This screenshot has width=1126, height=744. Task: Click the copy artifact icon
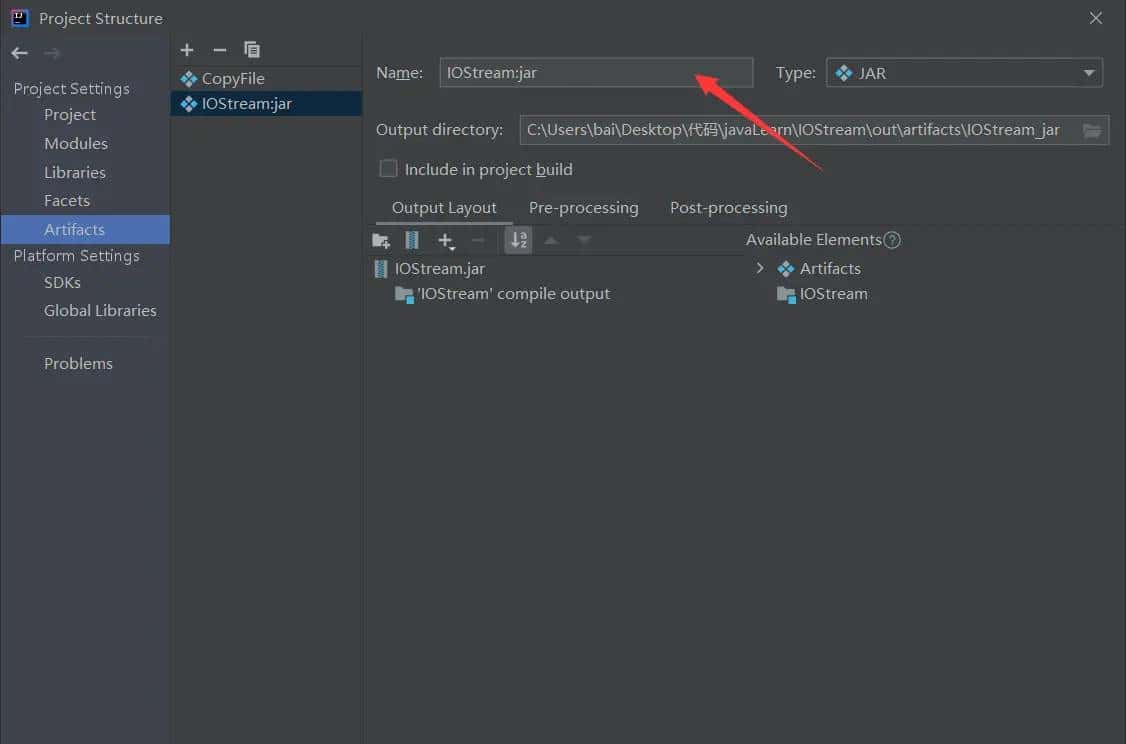pyautogui.click(x=252, y=50)
